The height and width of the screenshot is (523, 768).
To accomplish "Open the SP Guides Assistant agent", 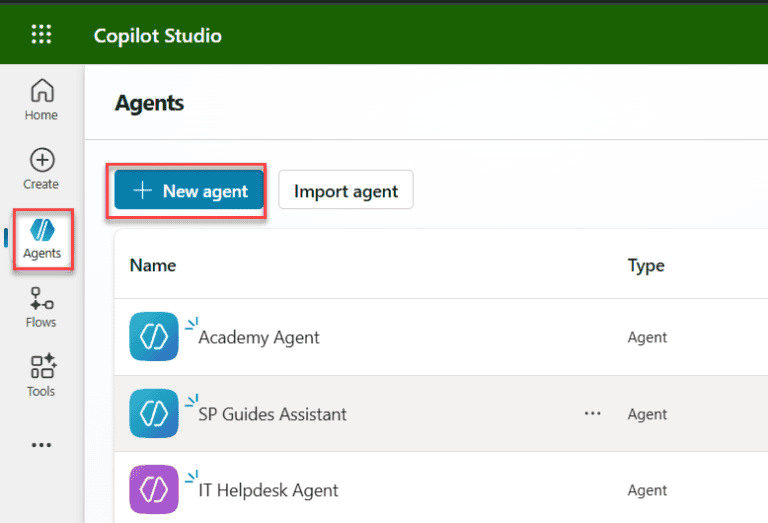I will tap(272, 414).
